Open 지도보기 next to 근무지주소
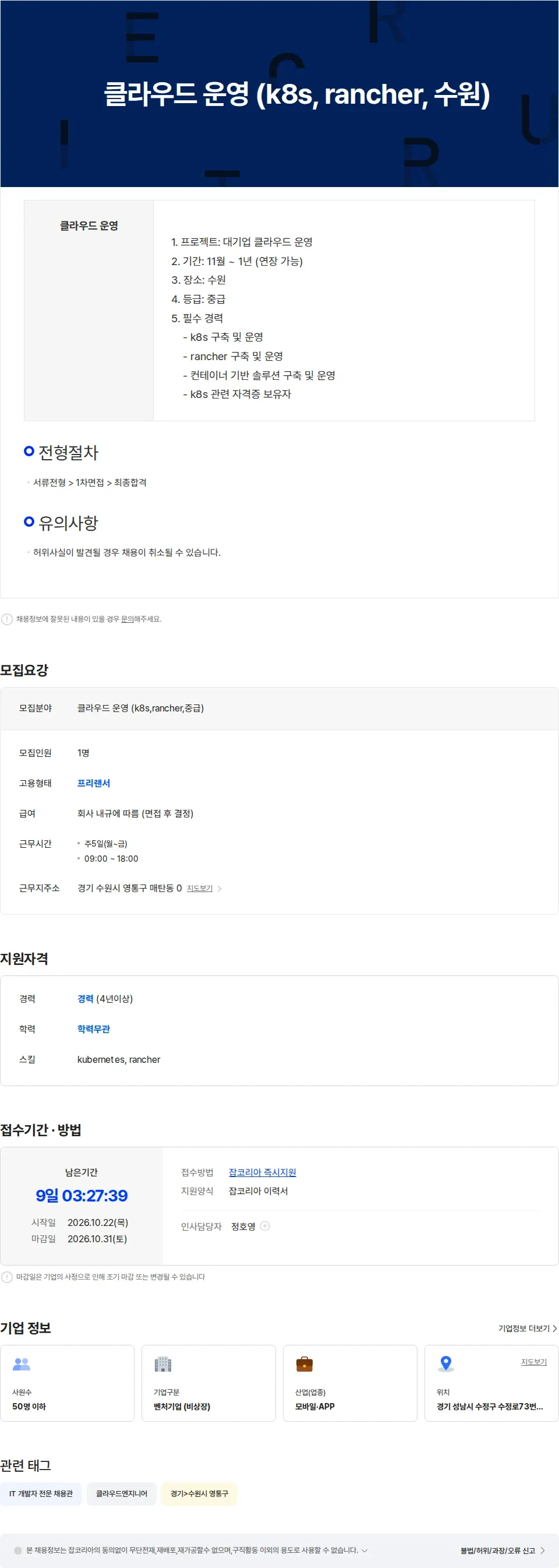Viewport: 559px width, 1568px height. [x=200, y=888]
